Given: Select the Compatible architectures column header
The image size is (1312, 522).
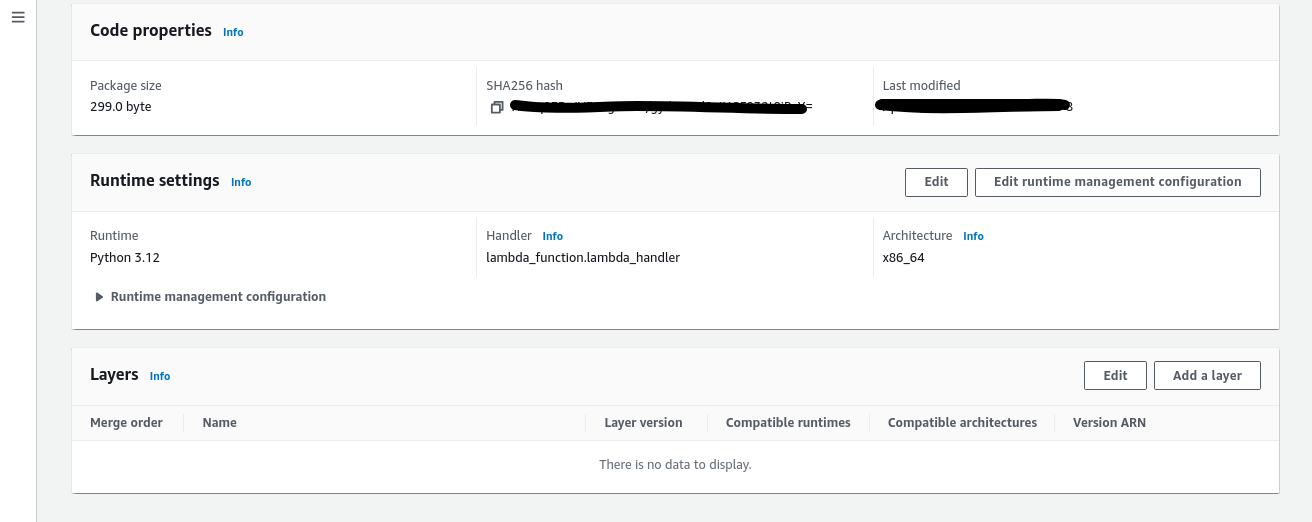Looking at the screenshot, I should point(962,423).
